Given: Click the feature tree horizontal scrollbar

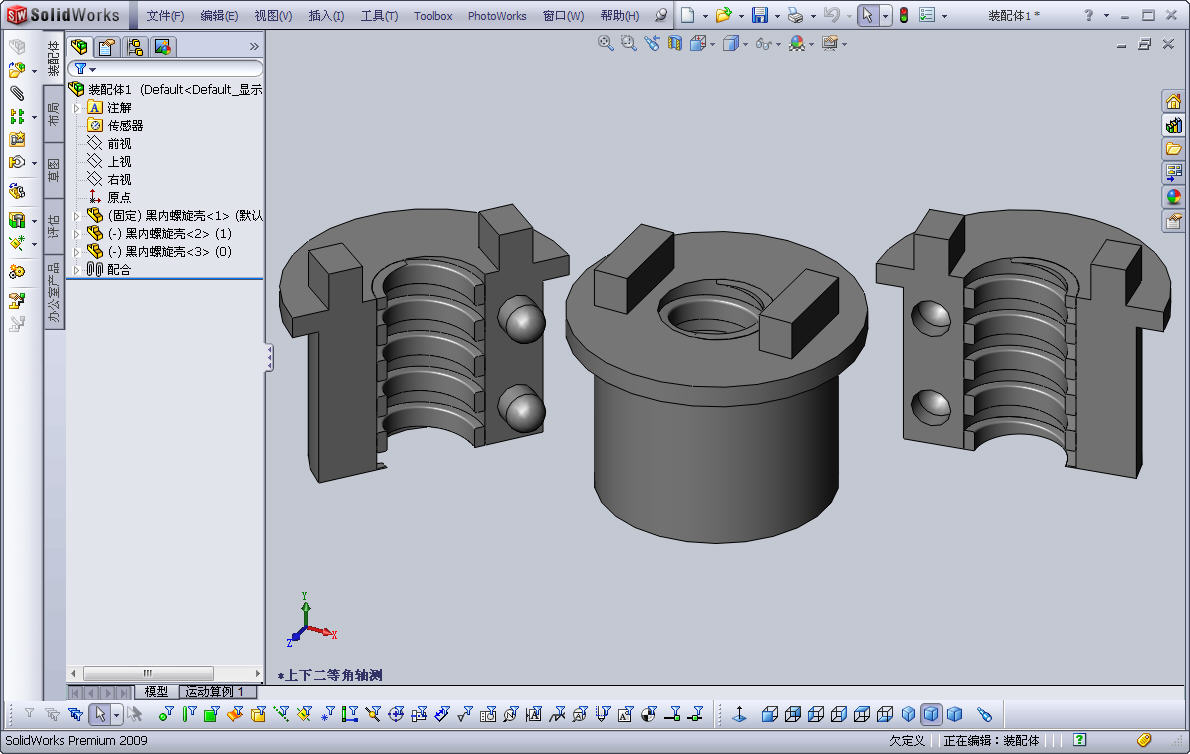Looking at the screenshot, I should point(148,674).
